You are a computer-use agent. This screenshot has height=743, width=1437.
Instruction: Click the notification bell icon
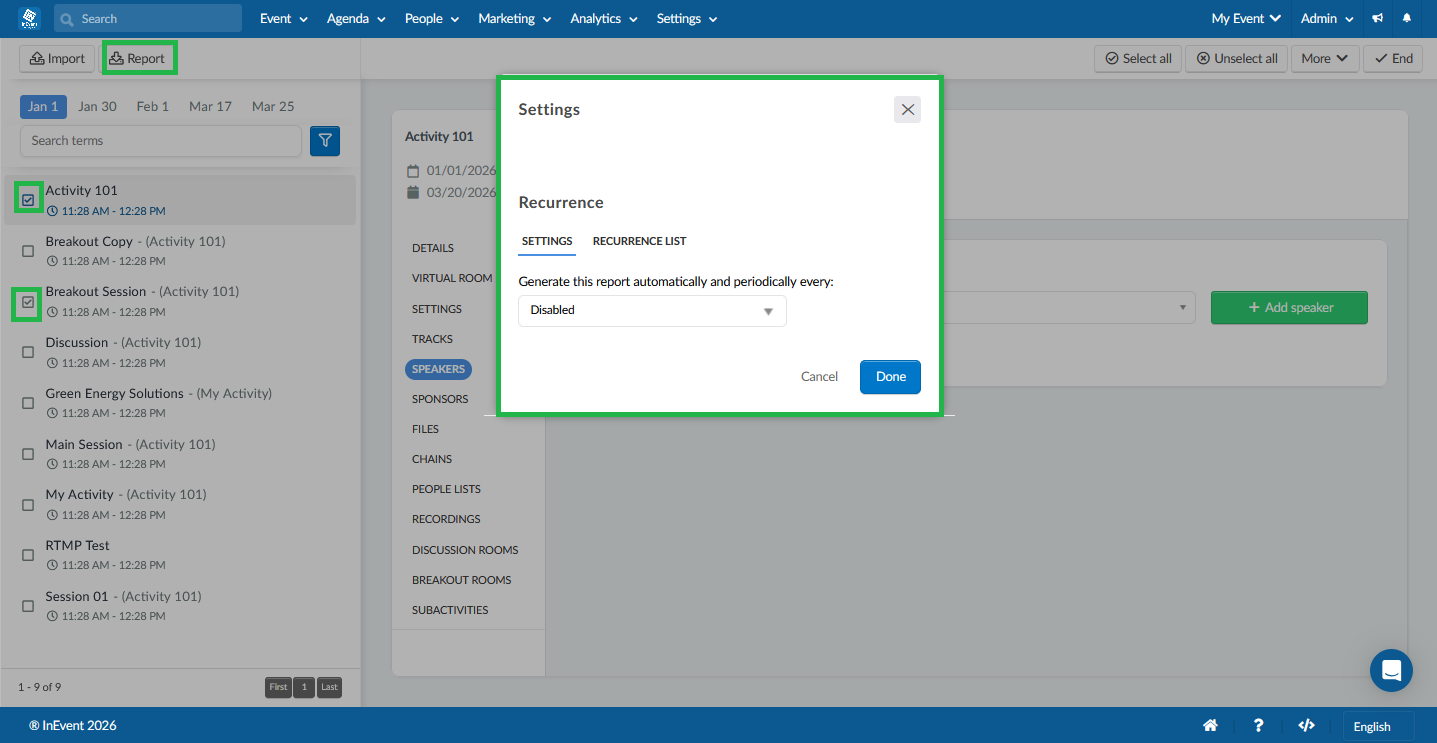tap(1407, 18)
